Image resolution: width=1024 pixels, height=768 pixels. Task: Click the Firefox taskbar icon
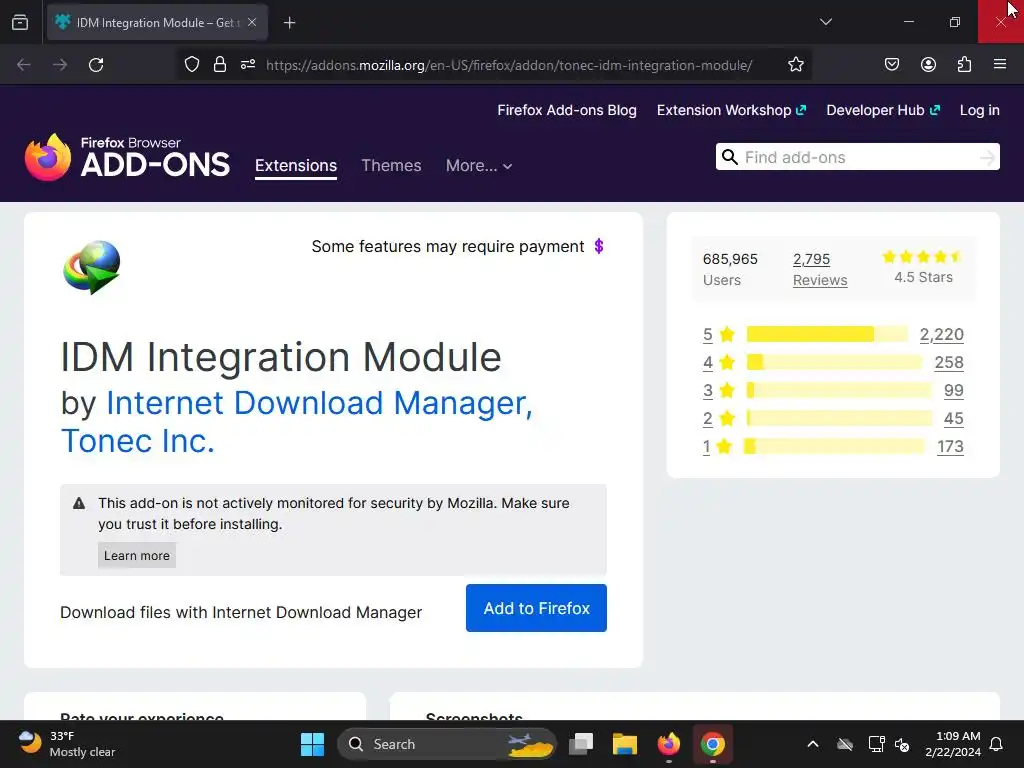(669, 744)
